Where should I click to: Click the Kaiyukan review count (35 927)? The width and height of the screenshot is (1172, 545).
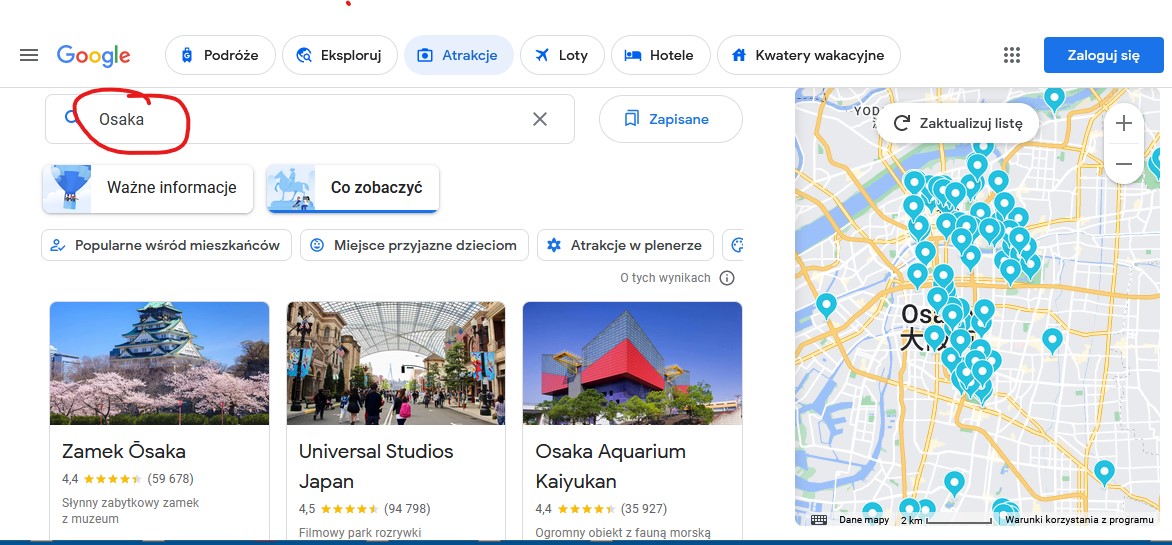644,509
